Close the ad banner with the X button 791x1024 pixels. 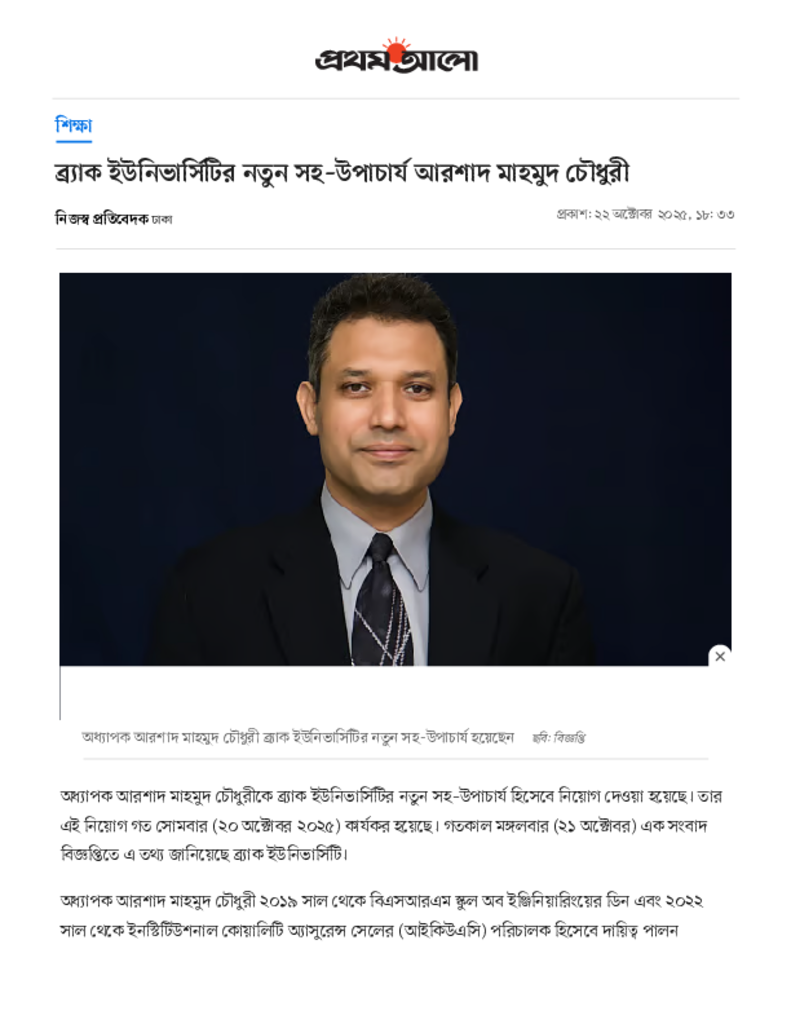click(x=720, y=656)
